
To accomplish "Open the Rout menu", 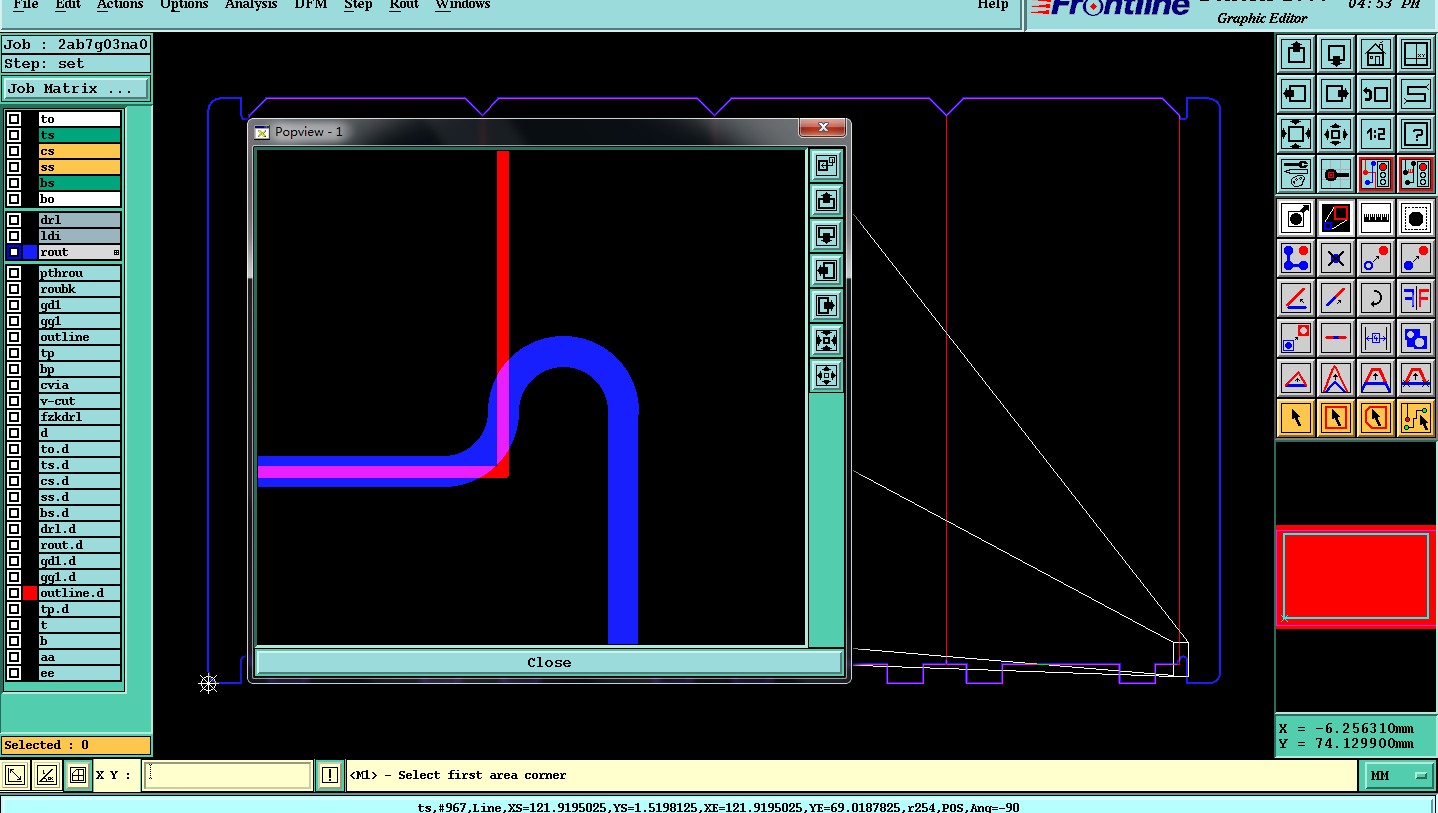I will [404, 5].
